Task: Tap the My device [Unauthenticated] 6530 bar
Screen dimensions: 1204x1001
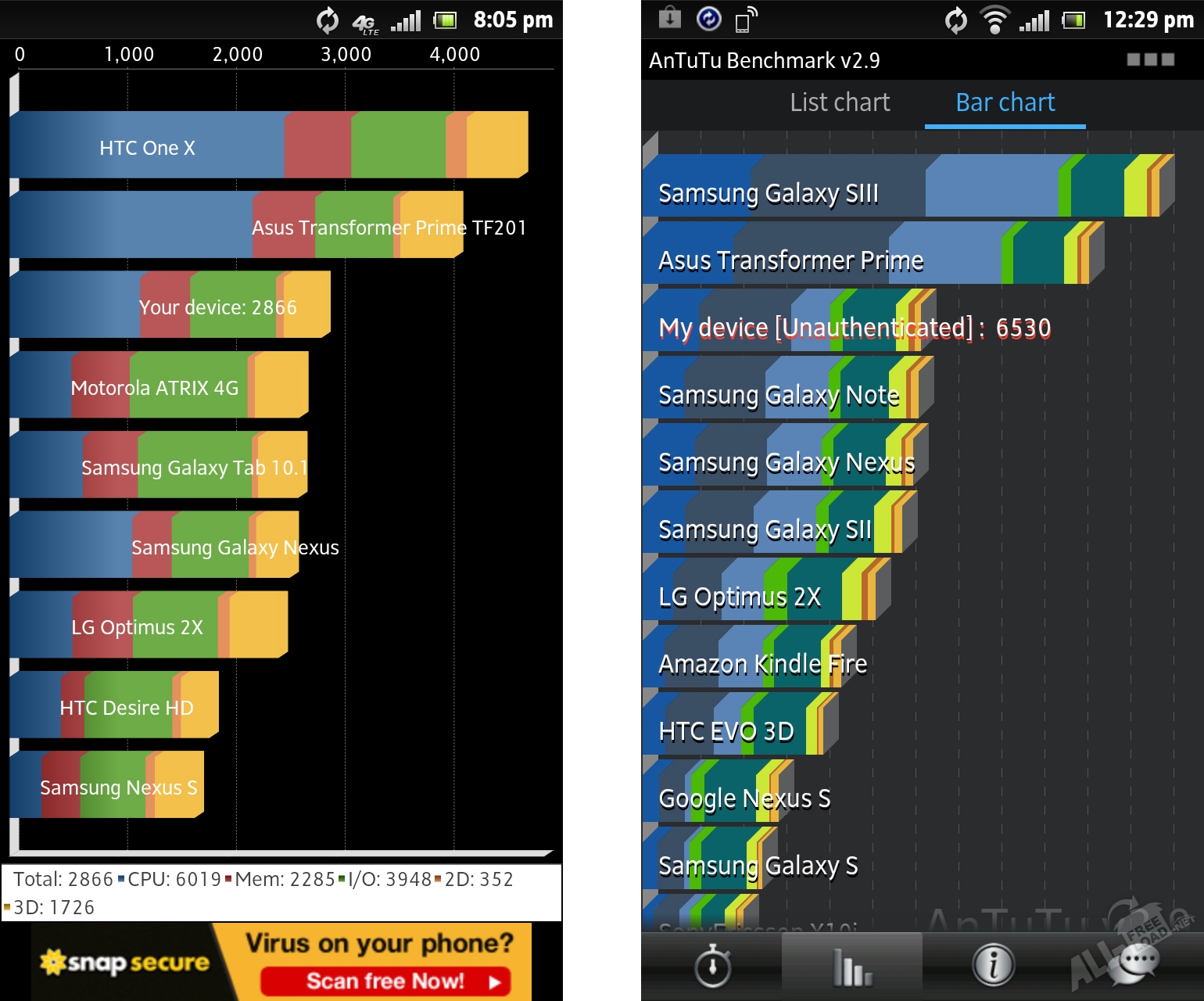Action: [788, 322]
